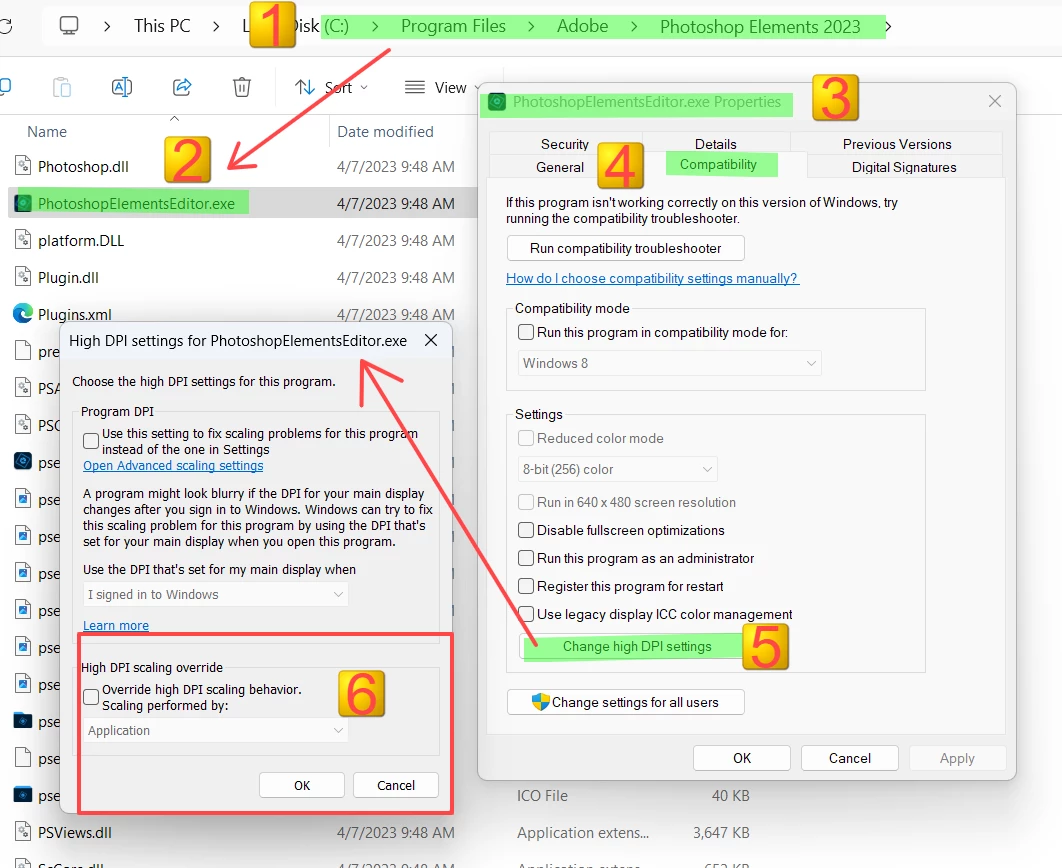Enable Disable fullscreen optimizations checkbox

526,529
